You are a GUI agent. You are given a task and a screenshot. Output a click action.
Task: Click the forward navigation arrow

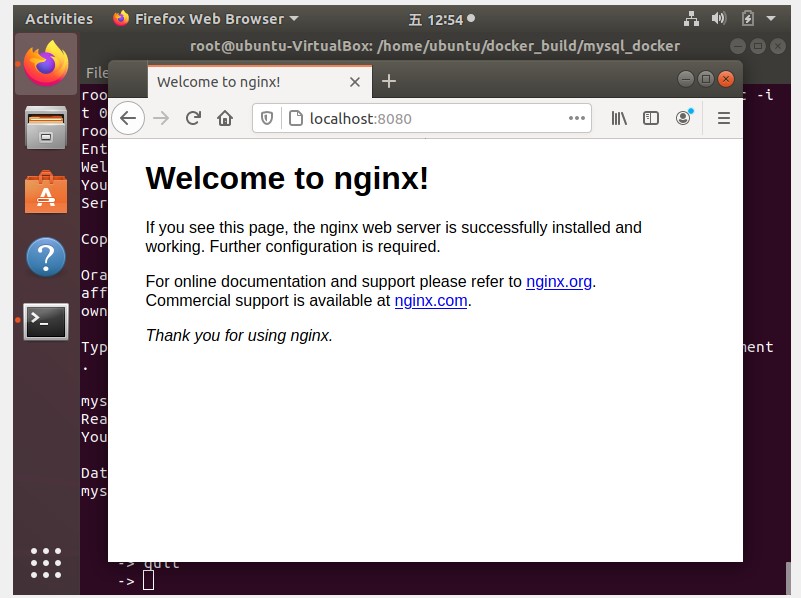pyautogui.click(x=161, y=118)
